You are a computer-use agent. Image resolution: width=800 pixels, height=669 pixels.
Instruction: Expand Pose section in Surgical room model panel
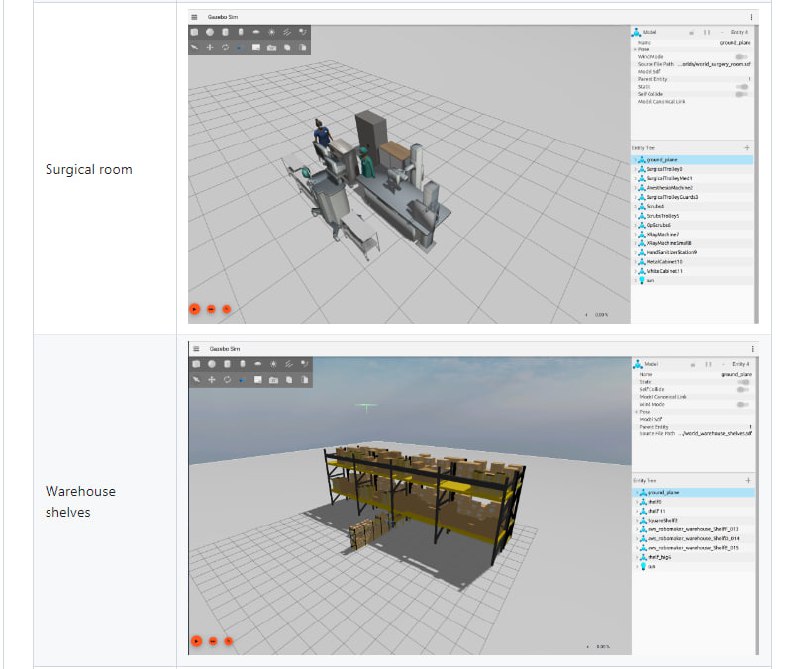coord(636,49)
